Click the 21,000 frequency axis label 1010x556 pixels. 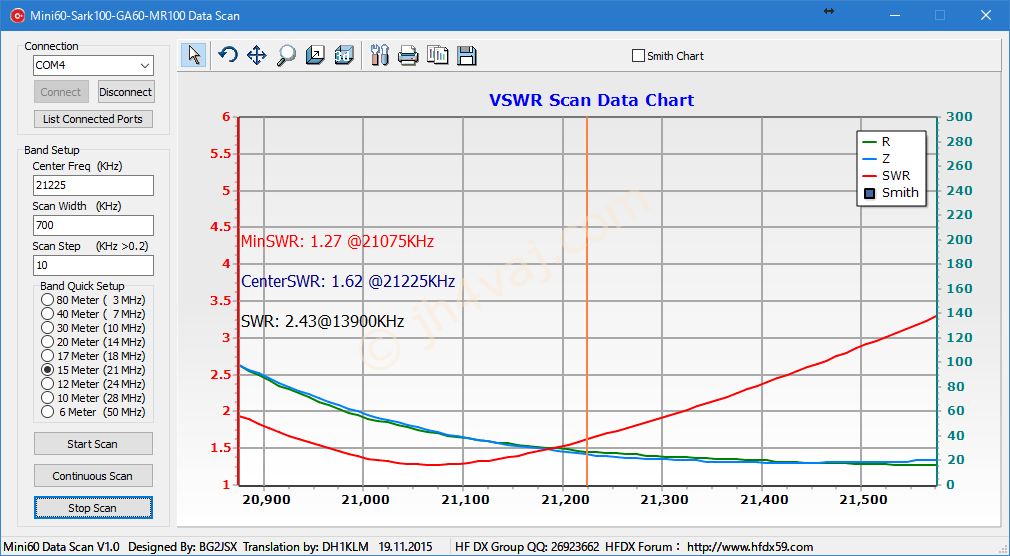tap(363, 499)
